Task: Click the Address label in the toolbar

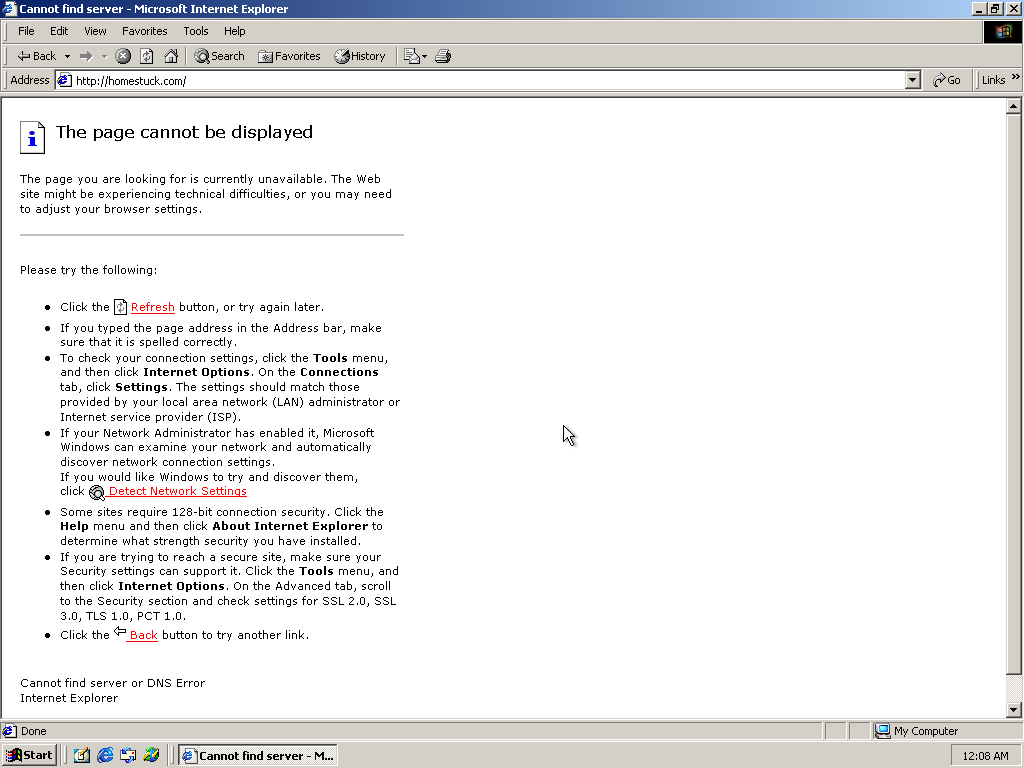Action: coord(29,80)
